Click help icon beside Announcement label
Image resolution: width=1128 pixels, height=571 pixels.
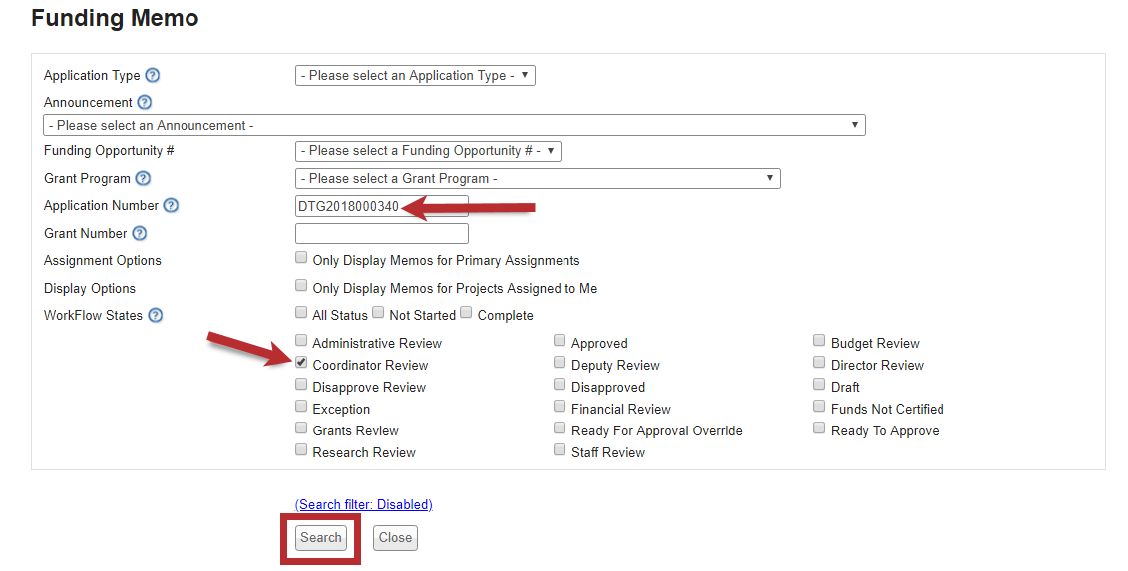pos(145,103)
